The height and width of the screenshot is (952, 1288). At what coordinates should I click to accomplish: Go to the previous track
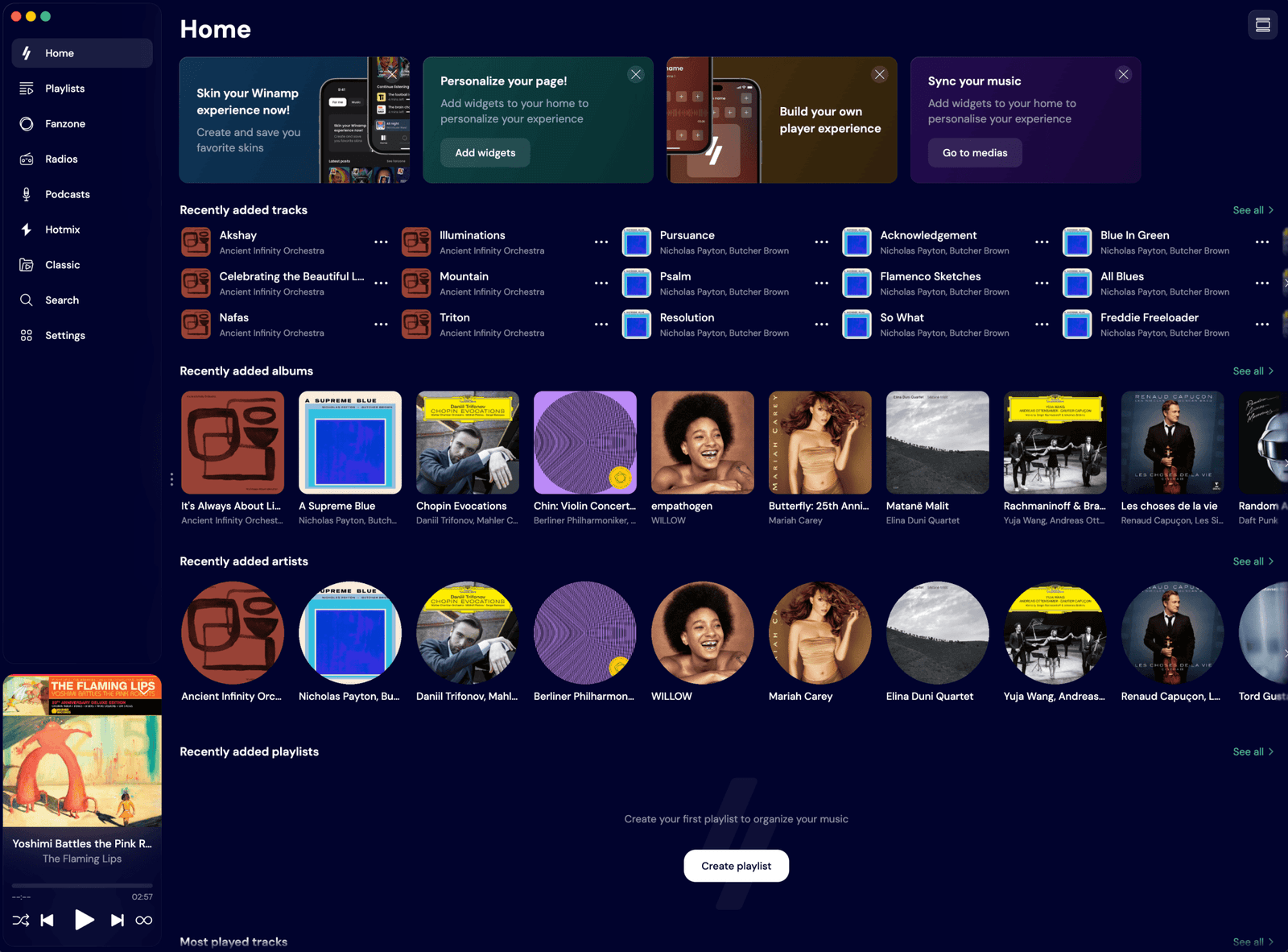[x=47, y=920]
